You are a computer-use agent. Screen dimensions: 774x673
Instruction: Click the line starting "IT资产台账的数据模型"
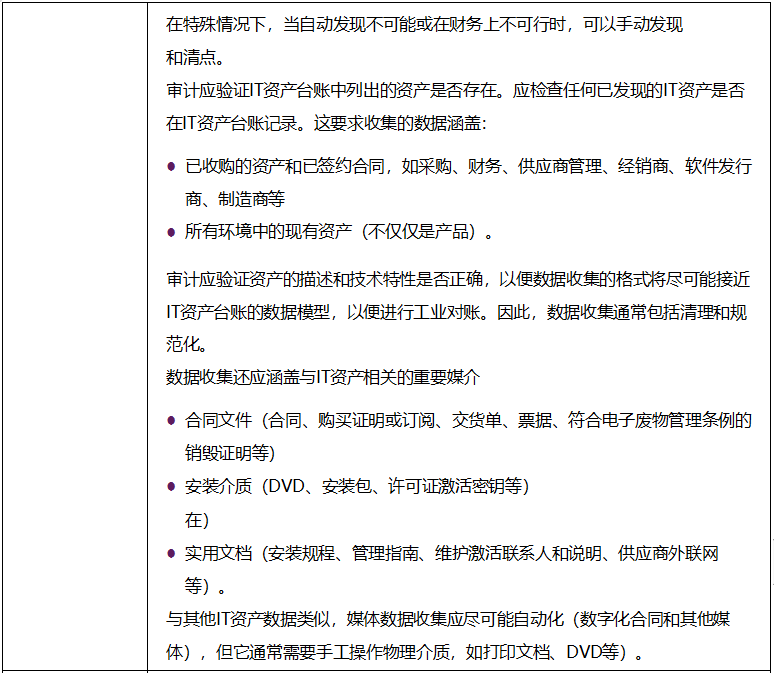[x=455, y=312]
